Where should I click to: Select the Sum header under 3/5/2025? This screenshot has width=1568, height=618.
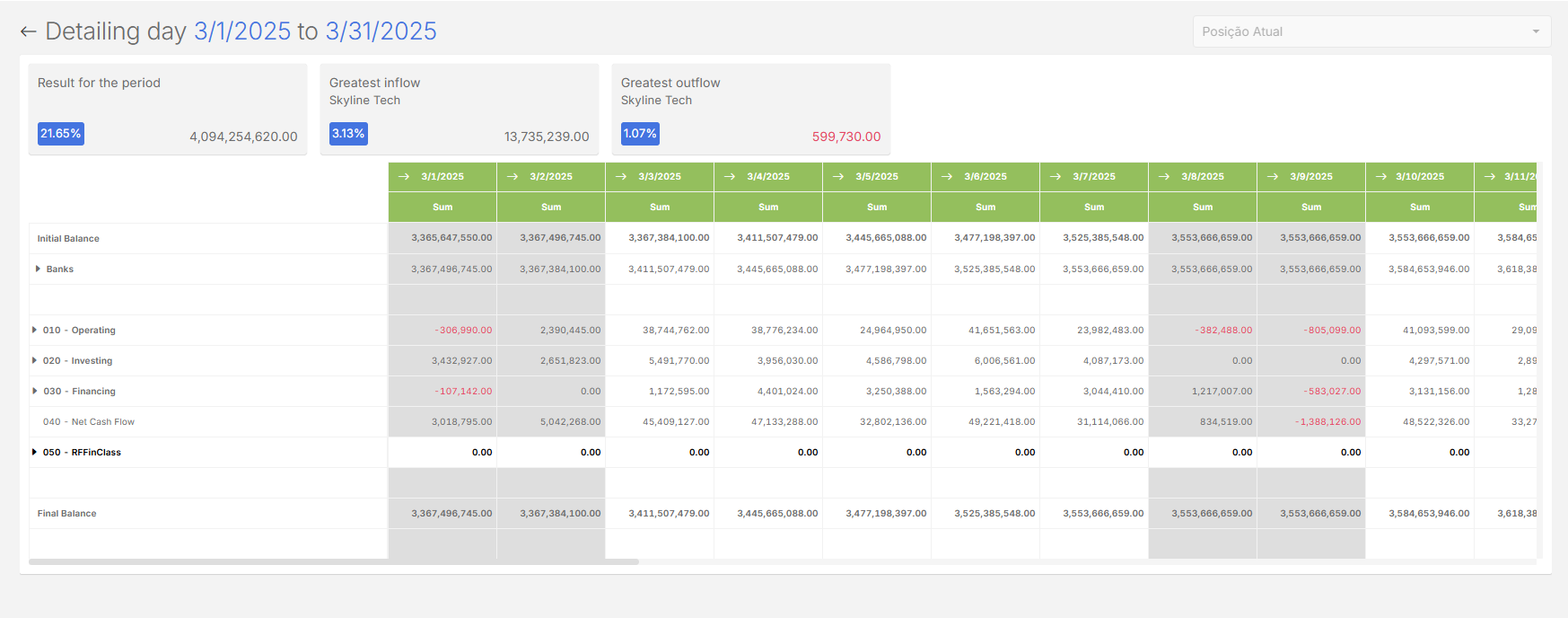pos(877,207)
